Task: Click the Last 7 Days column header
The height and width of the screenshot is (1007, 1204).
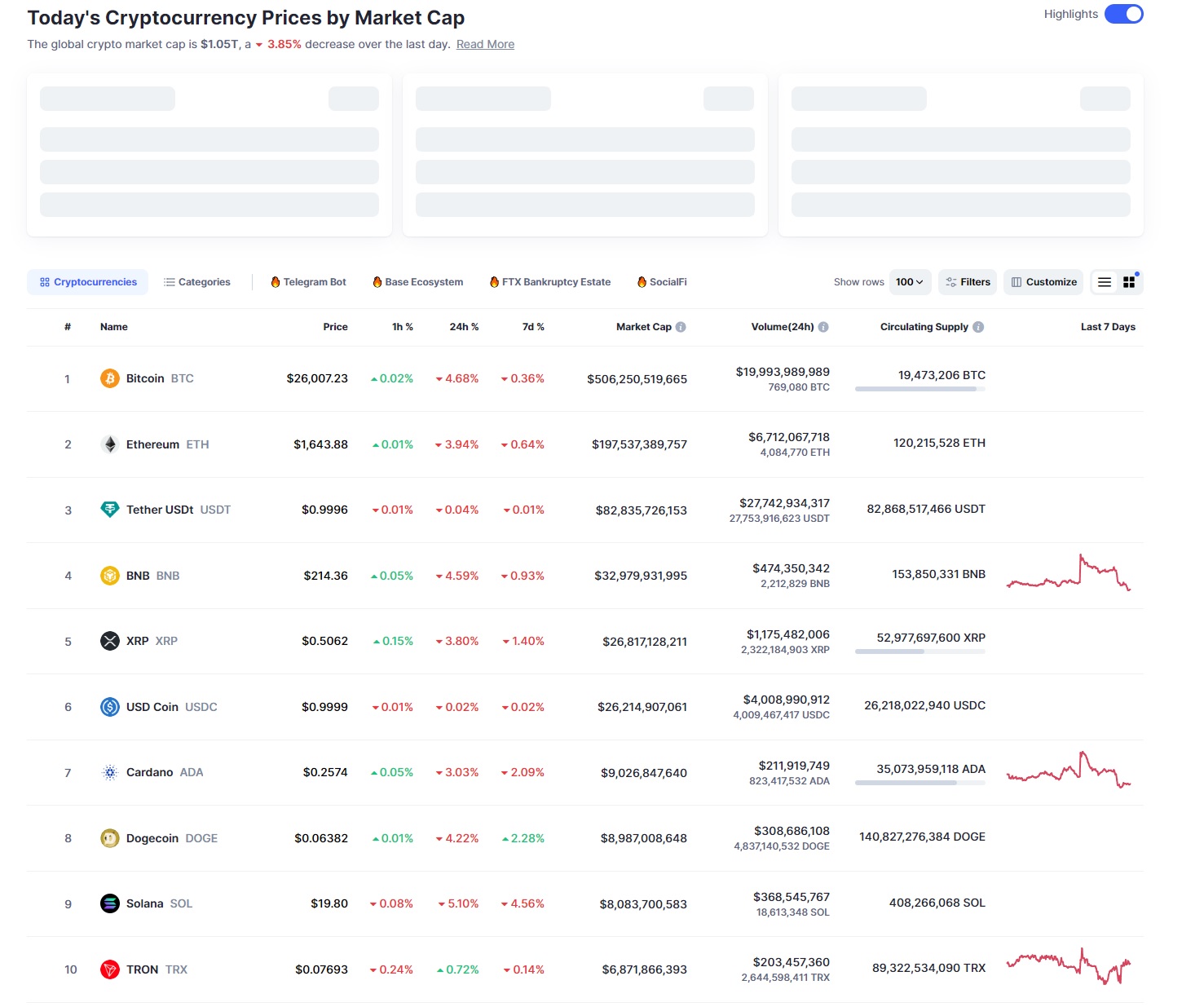Action: click(1108, 327)
